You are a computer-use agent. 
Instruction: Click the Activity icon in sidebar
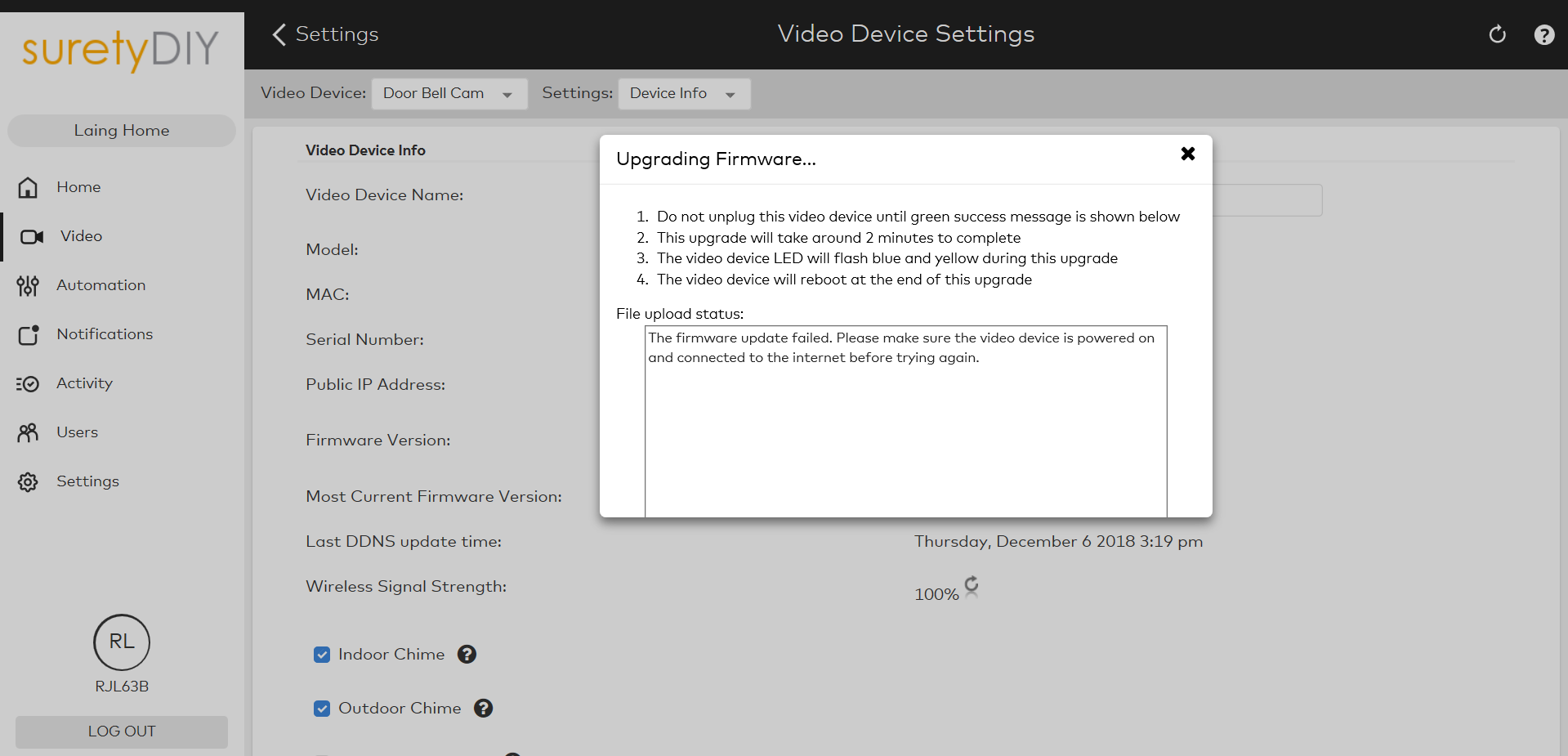tap(28, 384)
